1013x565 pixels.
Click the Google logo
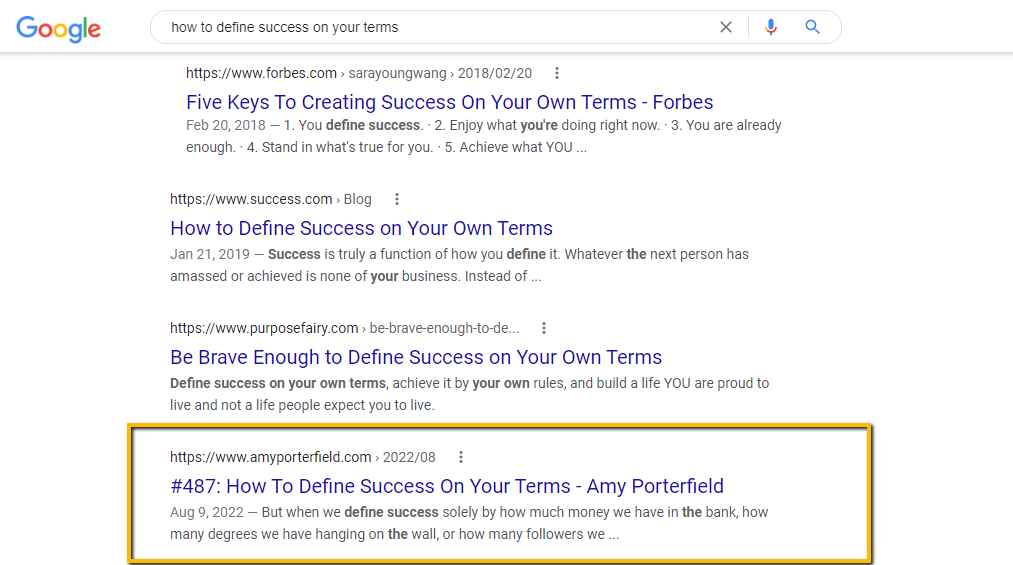pyautogui.click(x=58, y=29)
